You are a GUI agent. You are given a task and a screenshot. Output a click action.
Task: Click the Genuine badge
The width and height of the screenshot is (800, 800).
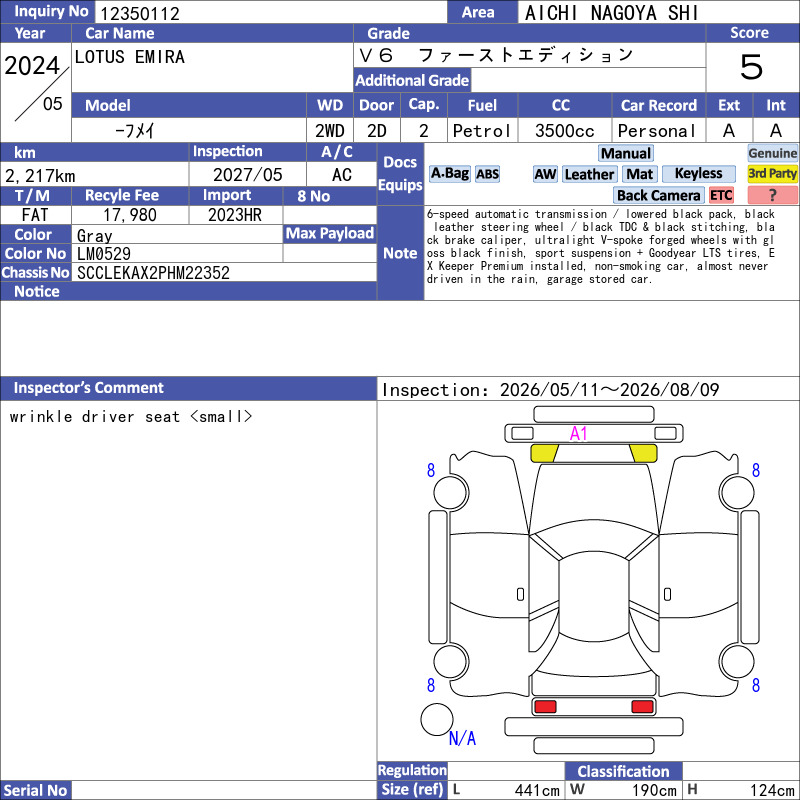[x=772, y=153]
